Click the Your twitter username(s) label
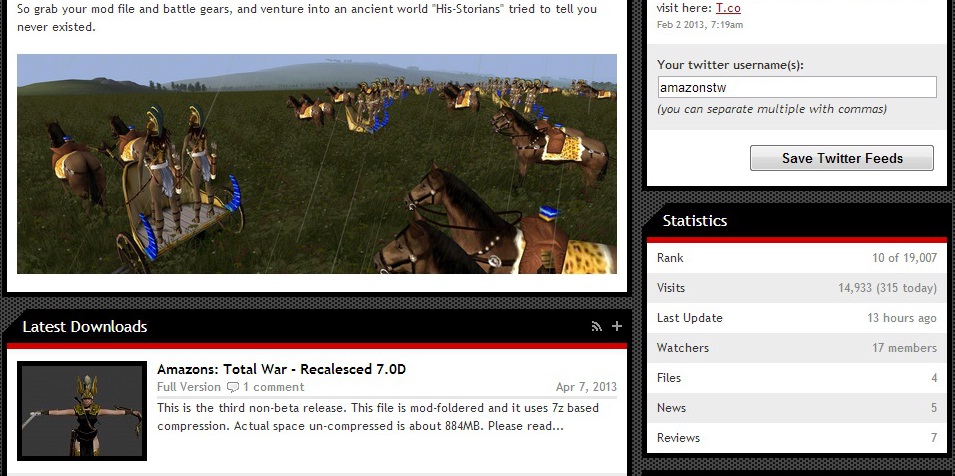Viewport: 955px width, 476px height. pyautogui.click(x=730, y=65)
